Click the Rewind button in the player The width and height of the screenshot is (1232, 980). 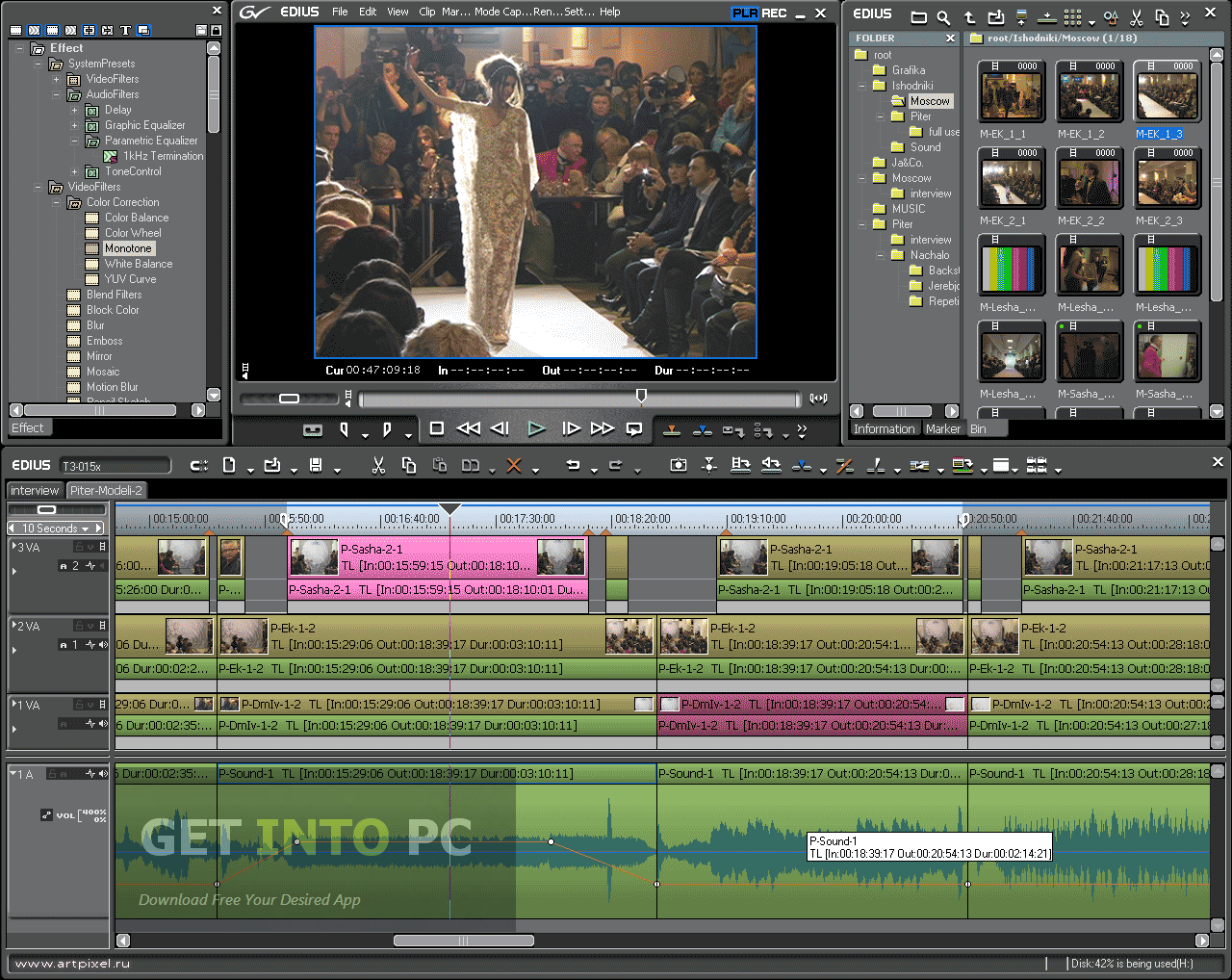coord(469,428)
